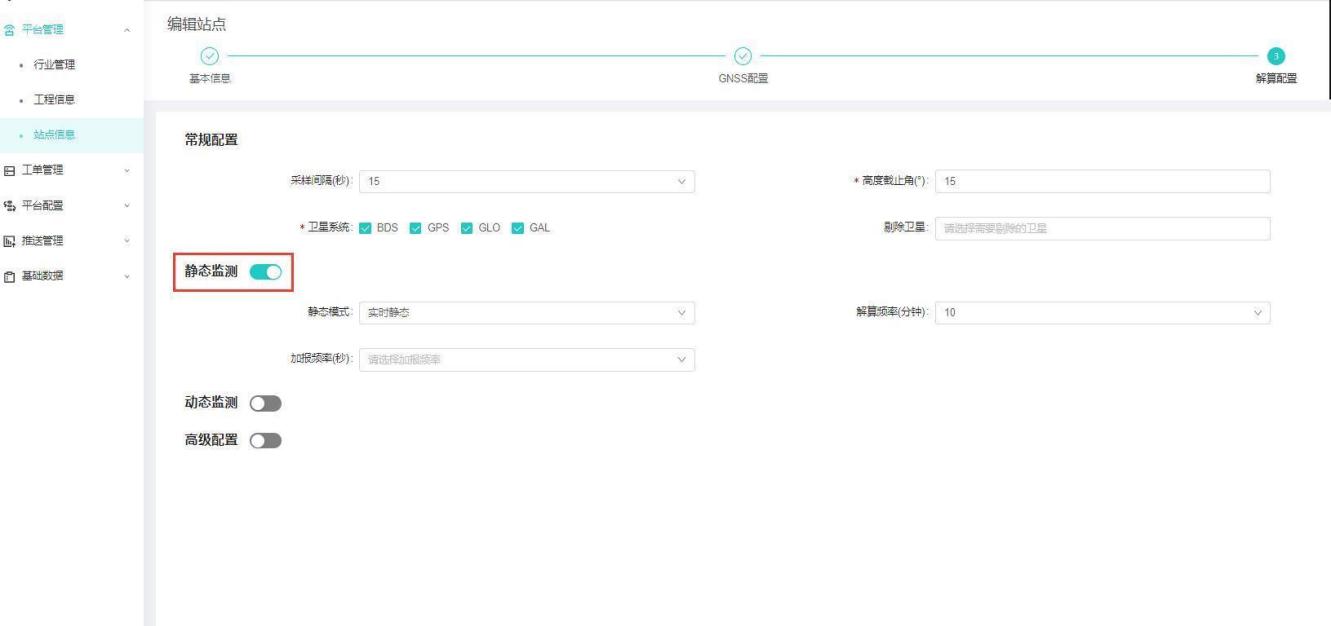1331x626 pixels.
Task: Select 工程信息 in the sidebar menu
Action: pyautogui.click(x=56, y=100)
